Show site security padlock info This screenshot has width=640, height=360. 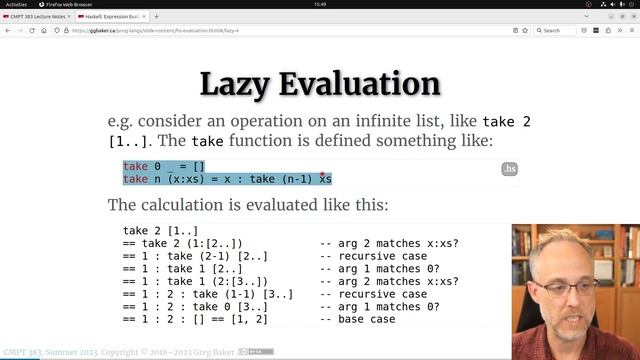click(x=66, y=31)
